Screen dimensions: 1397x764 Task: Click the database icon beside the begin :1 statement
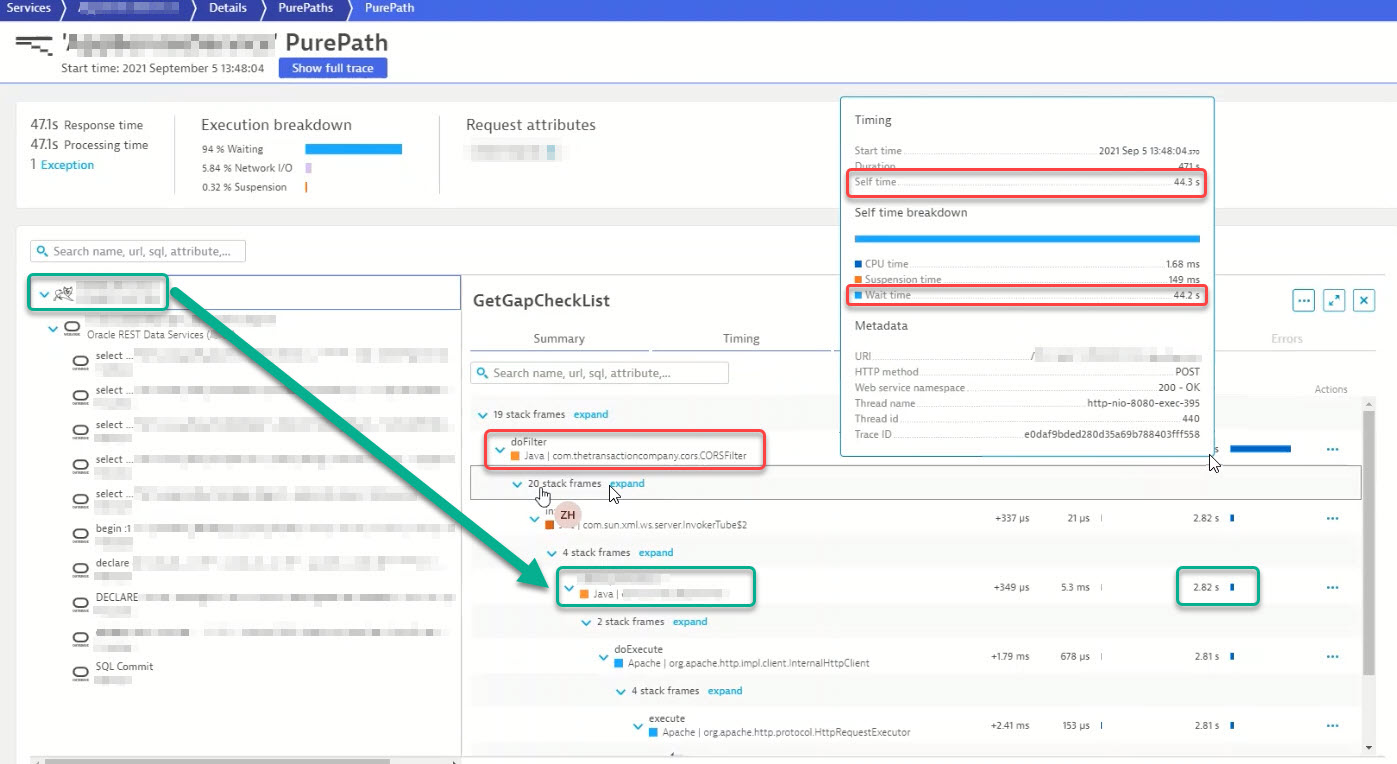(x=80, y=533)
